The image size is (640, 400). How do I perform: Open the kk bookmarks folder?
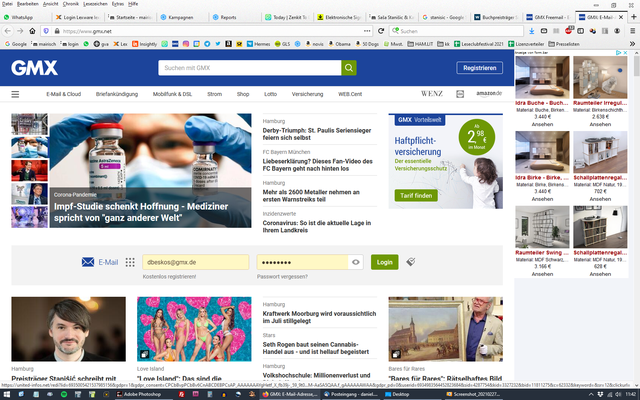click(x=444, y=44)
